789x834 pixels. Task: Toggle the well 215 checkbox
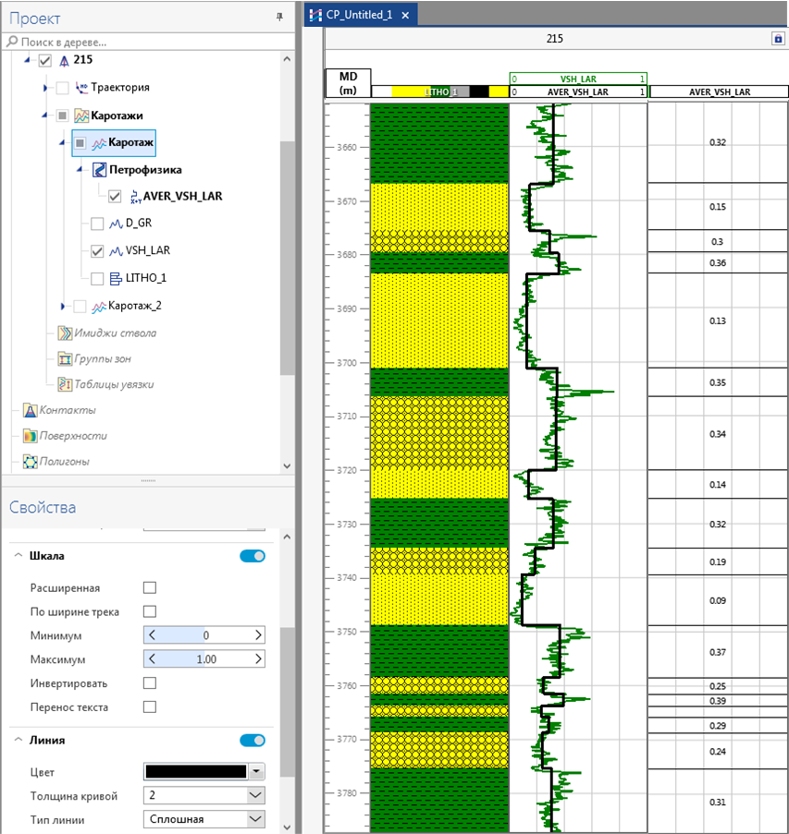pos(45,61)
